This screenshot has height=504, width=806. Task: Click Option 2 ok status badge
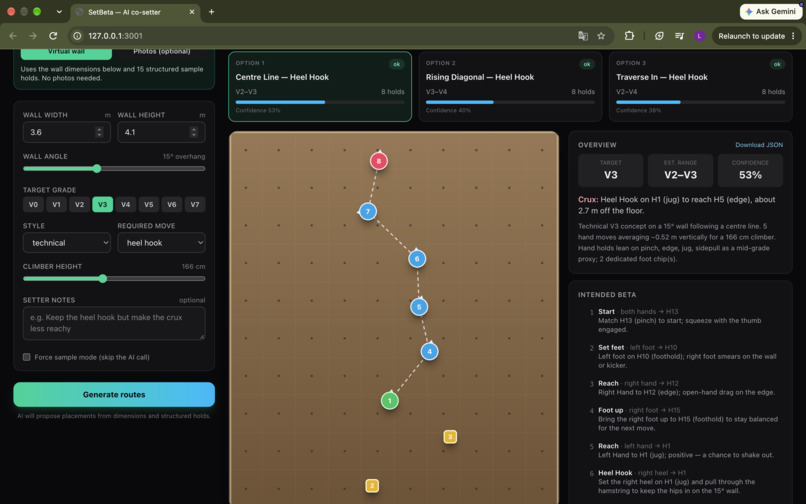click(587, 64)
